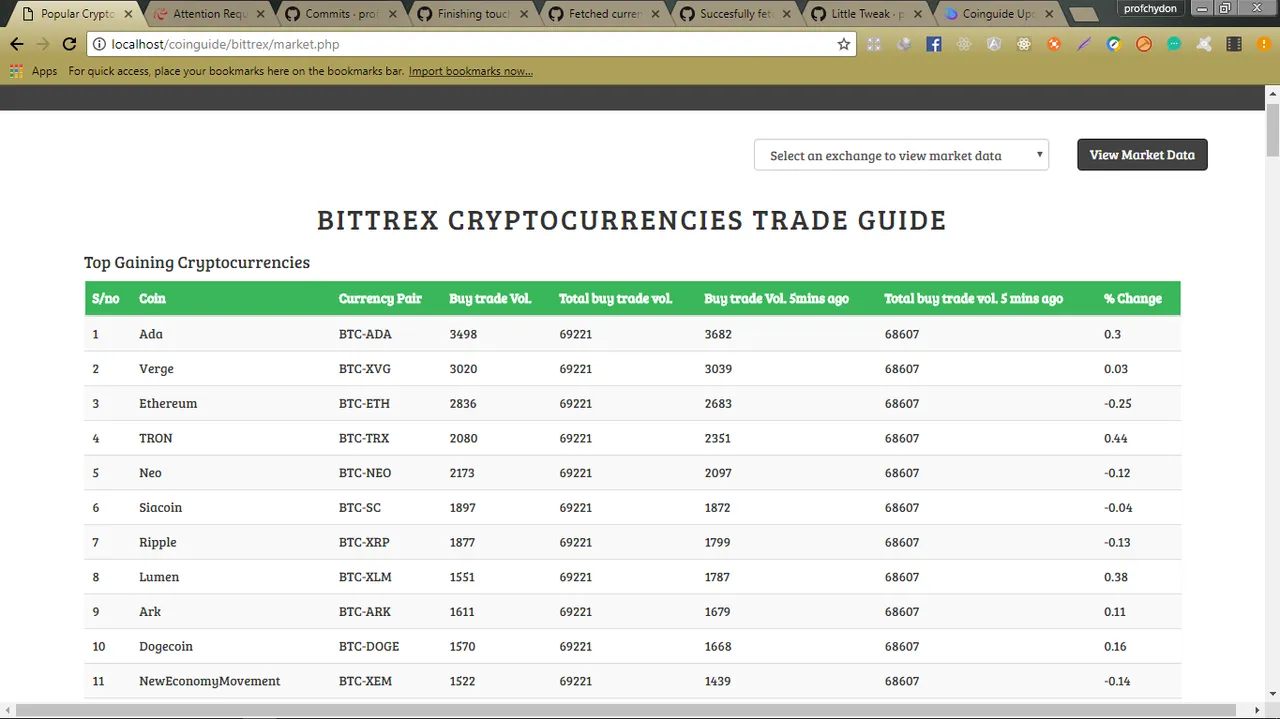Click the Coin column header
Image resolution: width=1280 pixels, height=719 pixels.
pos(152,298)
